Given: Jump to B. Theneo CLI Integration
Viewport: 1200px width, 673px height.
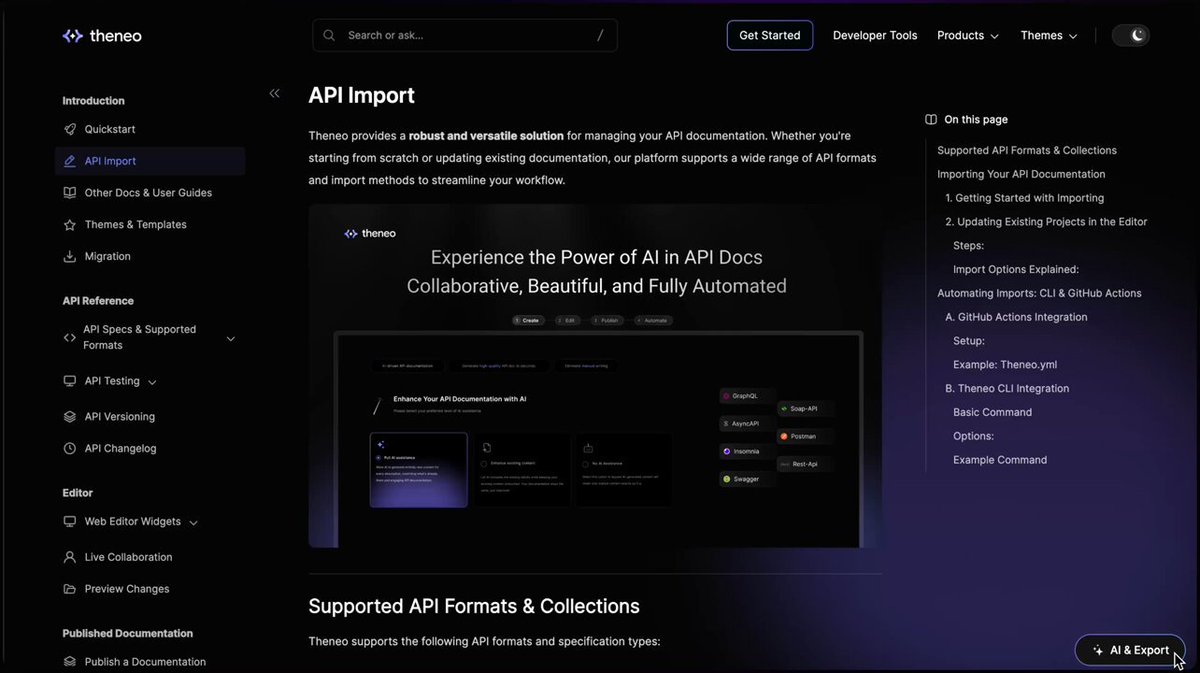Looking at the screenshot, I should point(1007,389).
